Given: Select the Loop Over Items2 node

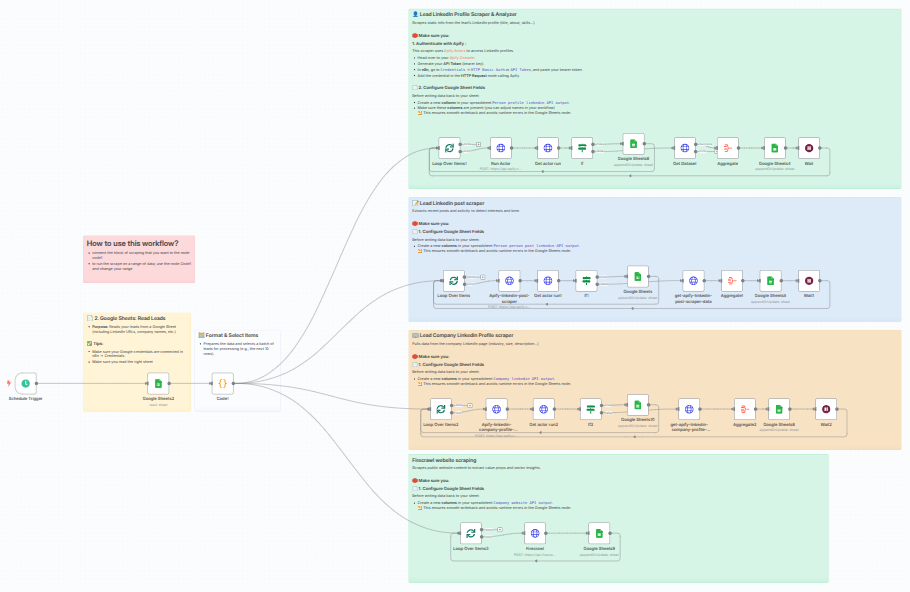Looking at the screenshot, I should pos(440,409).
